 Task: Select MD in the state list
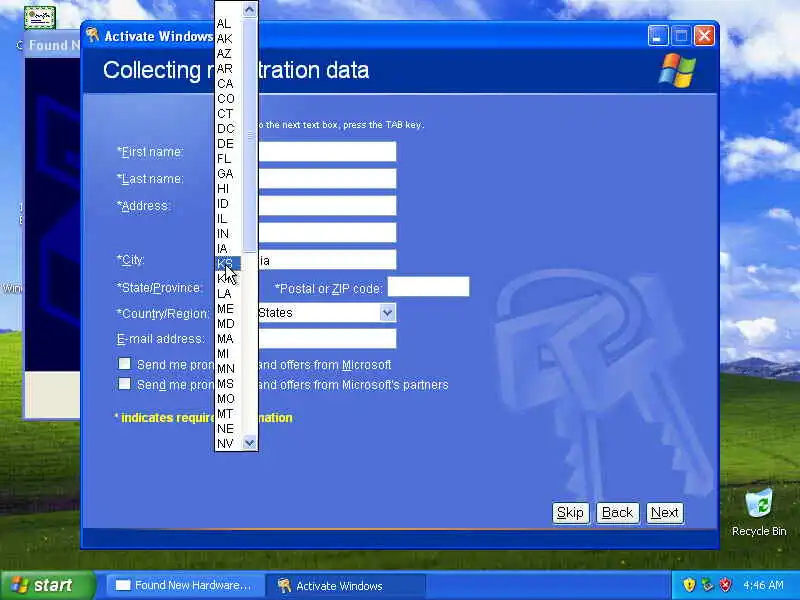(228, 323)
